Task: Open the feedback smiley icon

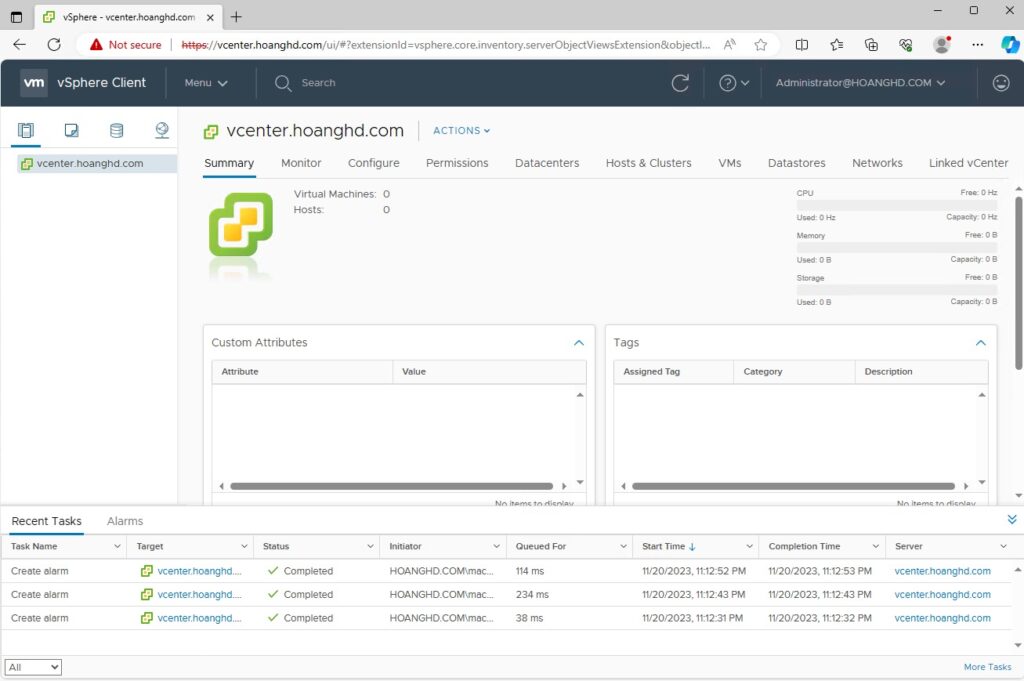Action: pos(1000,83)
